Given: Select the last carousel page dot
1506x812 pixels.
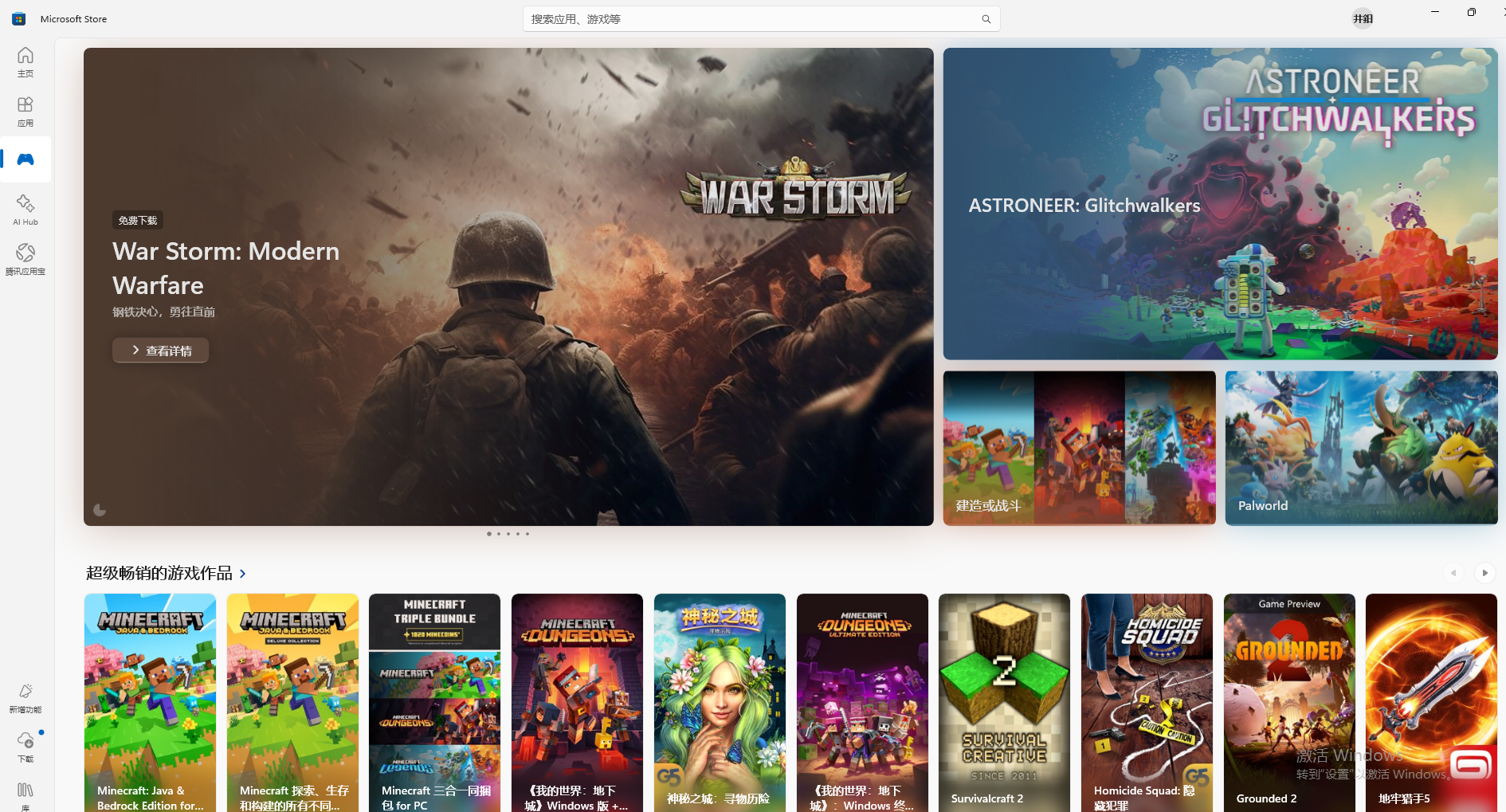Looking at the screenshot, I should 527,534.
